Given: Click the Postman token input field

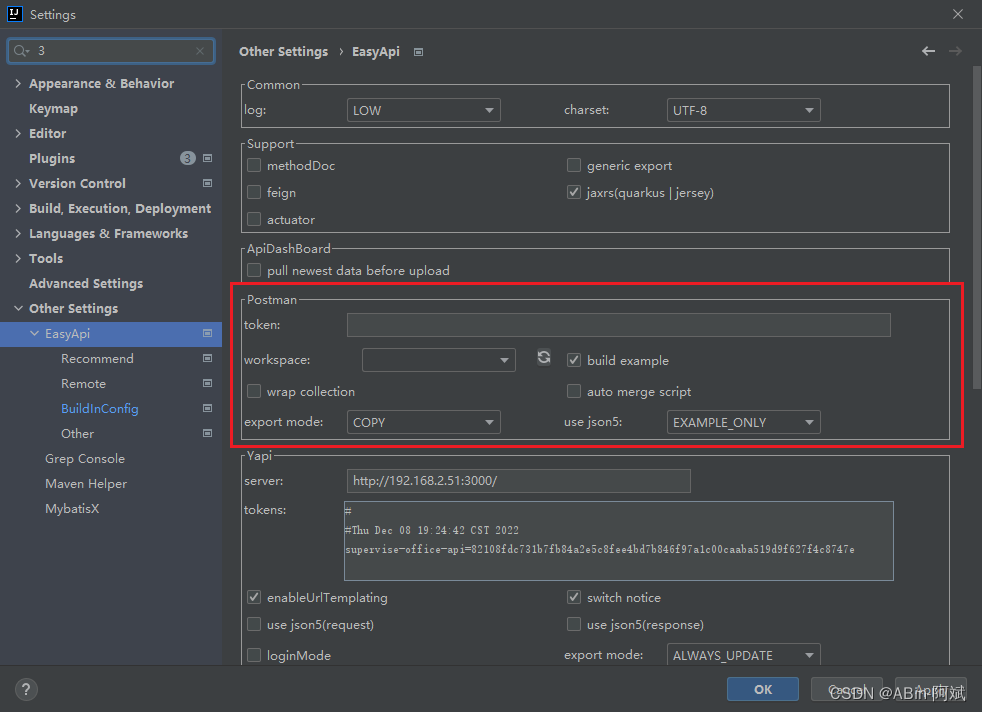Looking at the screenshot, I should tap(618, 325).
